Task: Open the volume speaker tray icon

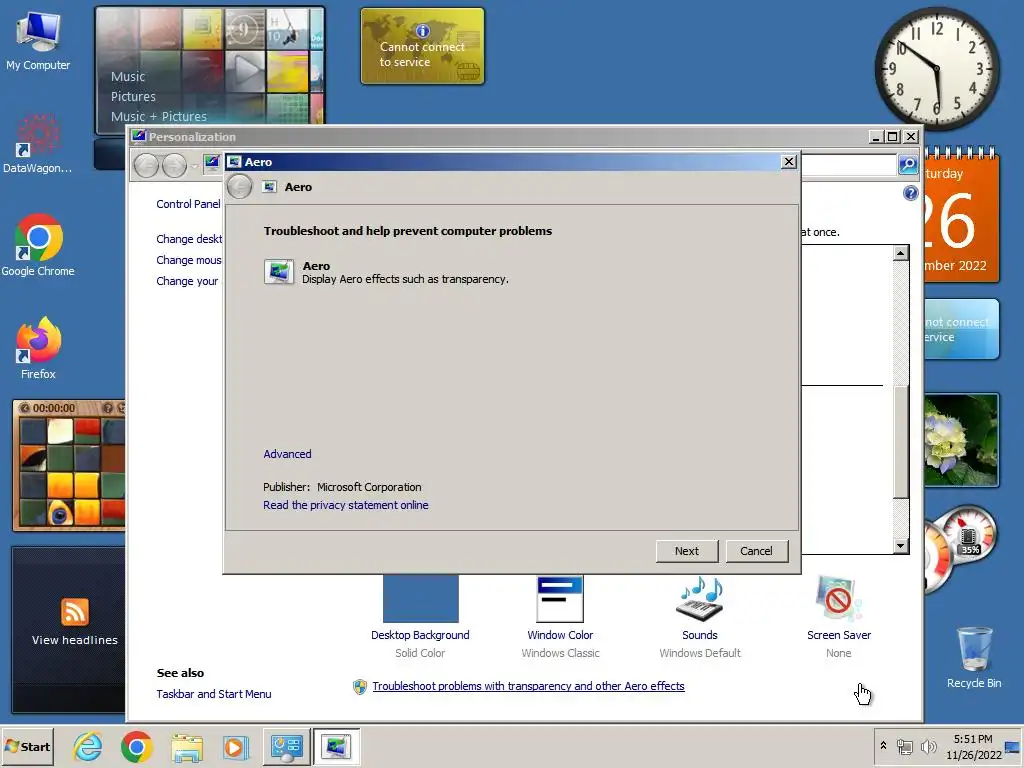Action: click(x=928, y=746)
